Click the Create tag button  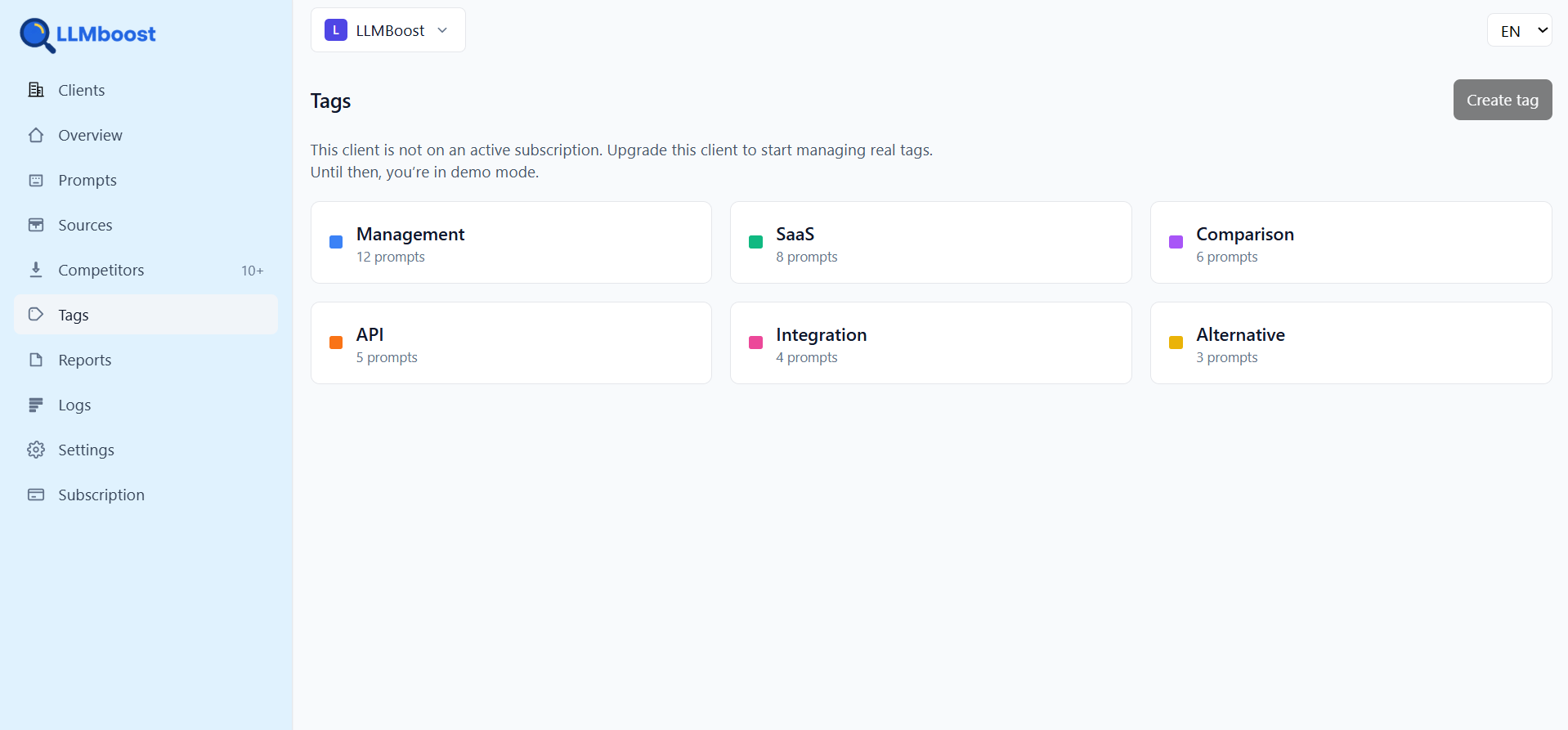coord(1502,100)
